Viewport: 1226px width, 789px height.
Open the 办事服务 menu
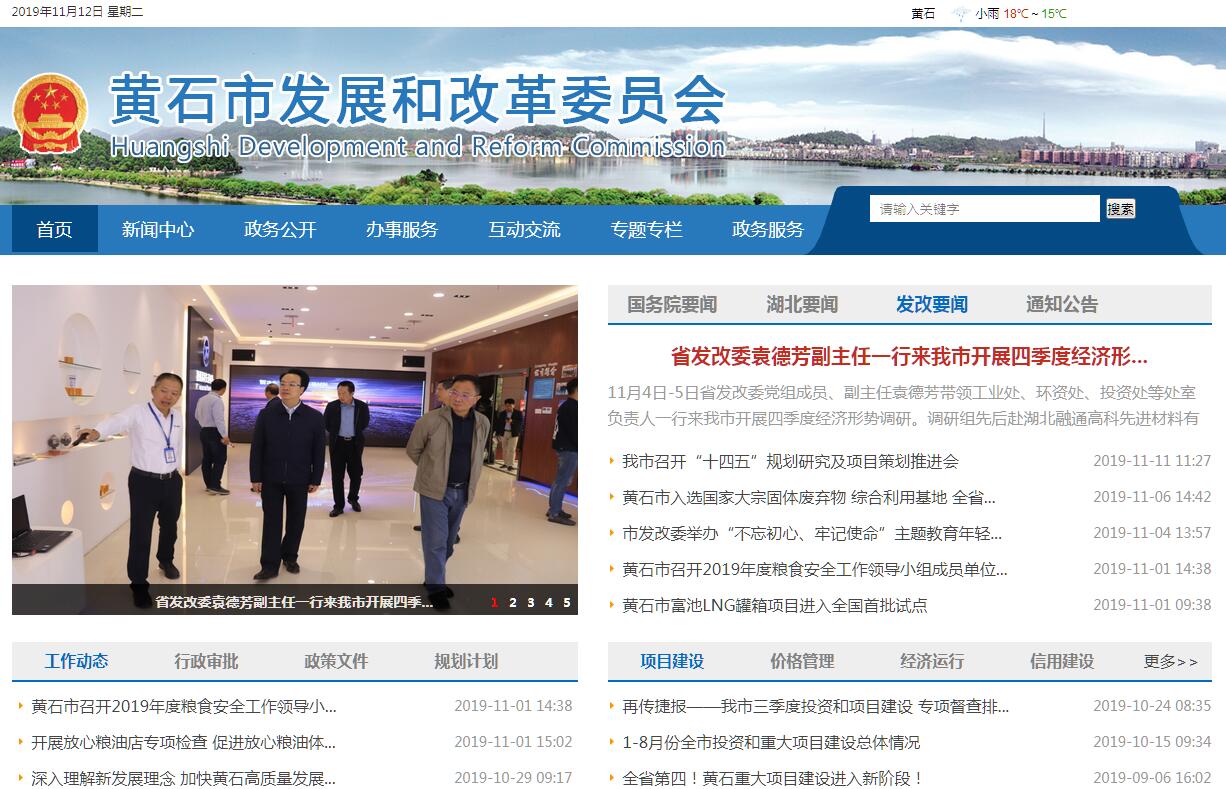point(402,229)
